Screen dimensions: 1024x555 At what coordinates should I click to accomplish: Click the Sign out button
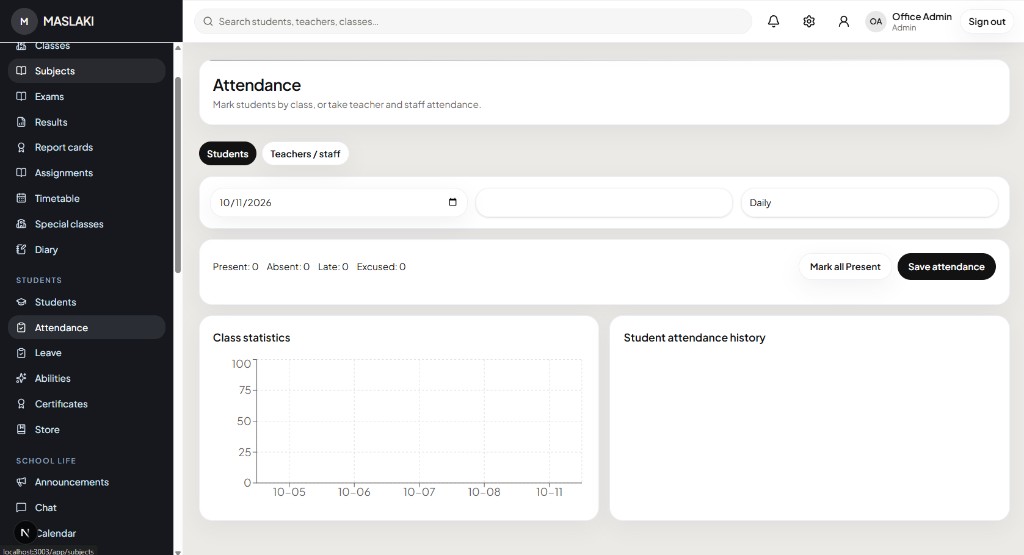[x=986, y=22]
